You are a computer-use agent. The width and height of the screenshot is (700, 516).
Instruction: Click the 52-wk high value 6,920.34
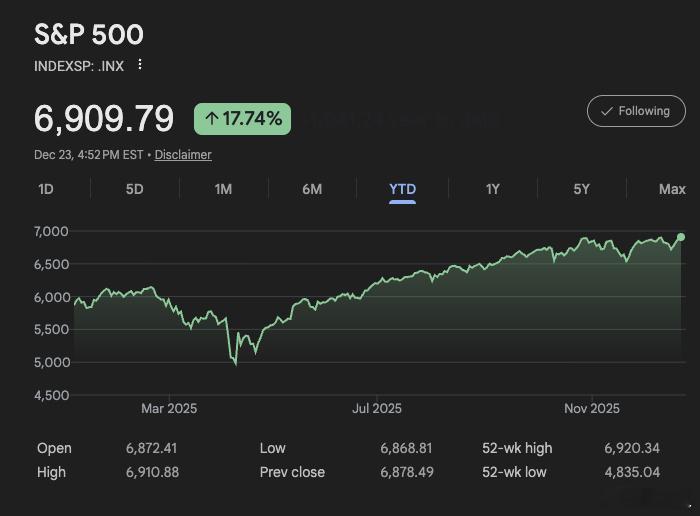[x=632, y=448]
